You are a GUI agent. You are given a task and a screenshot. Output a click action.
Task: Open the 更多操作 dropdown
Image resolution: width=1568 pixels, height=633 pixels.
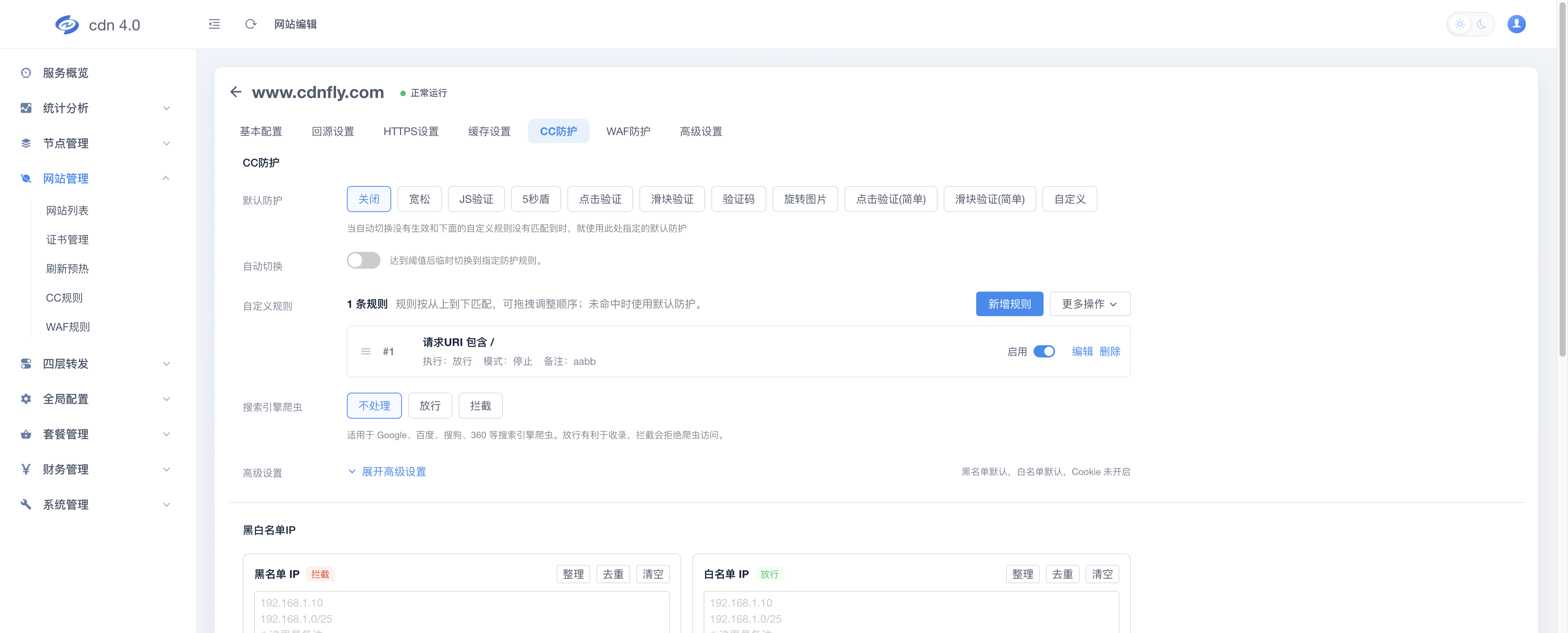click(1089, 304)
